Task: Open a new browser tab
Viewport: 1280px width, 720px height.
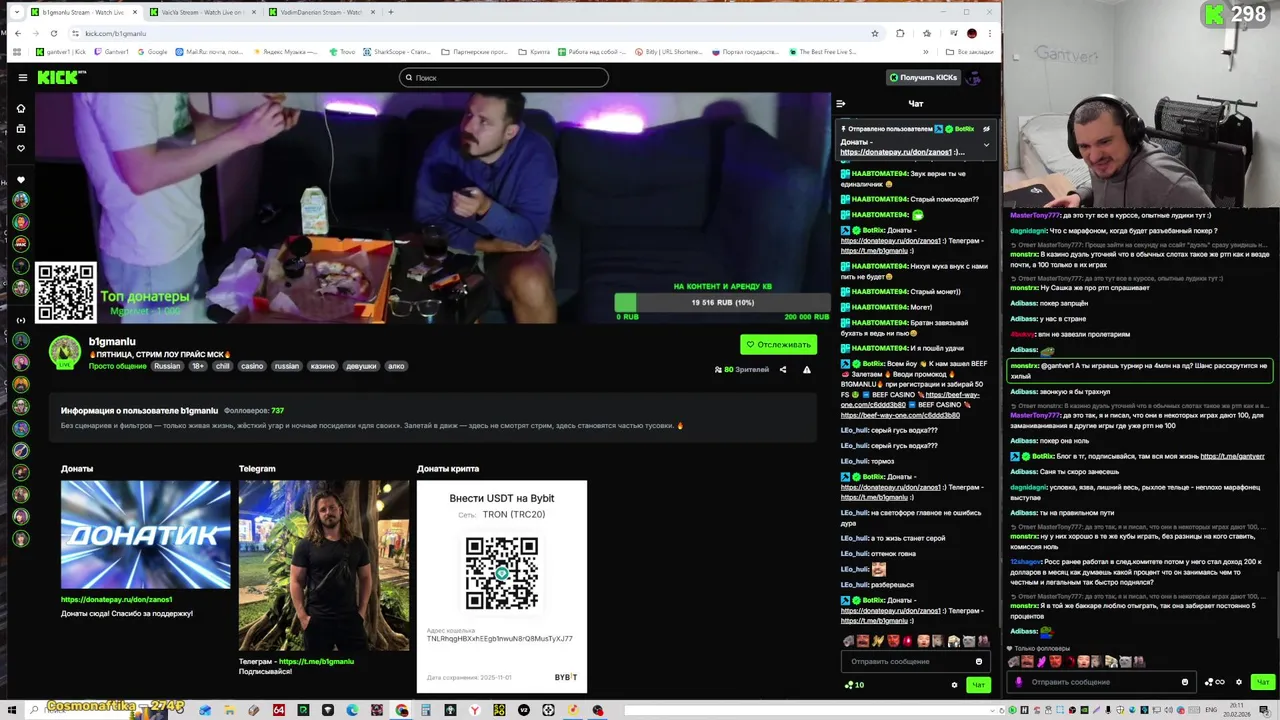Action: coord(391,12)
